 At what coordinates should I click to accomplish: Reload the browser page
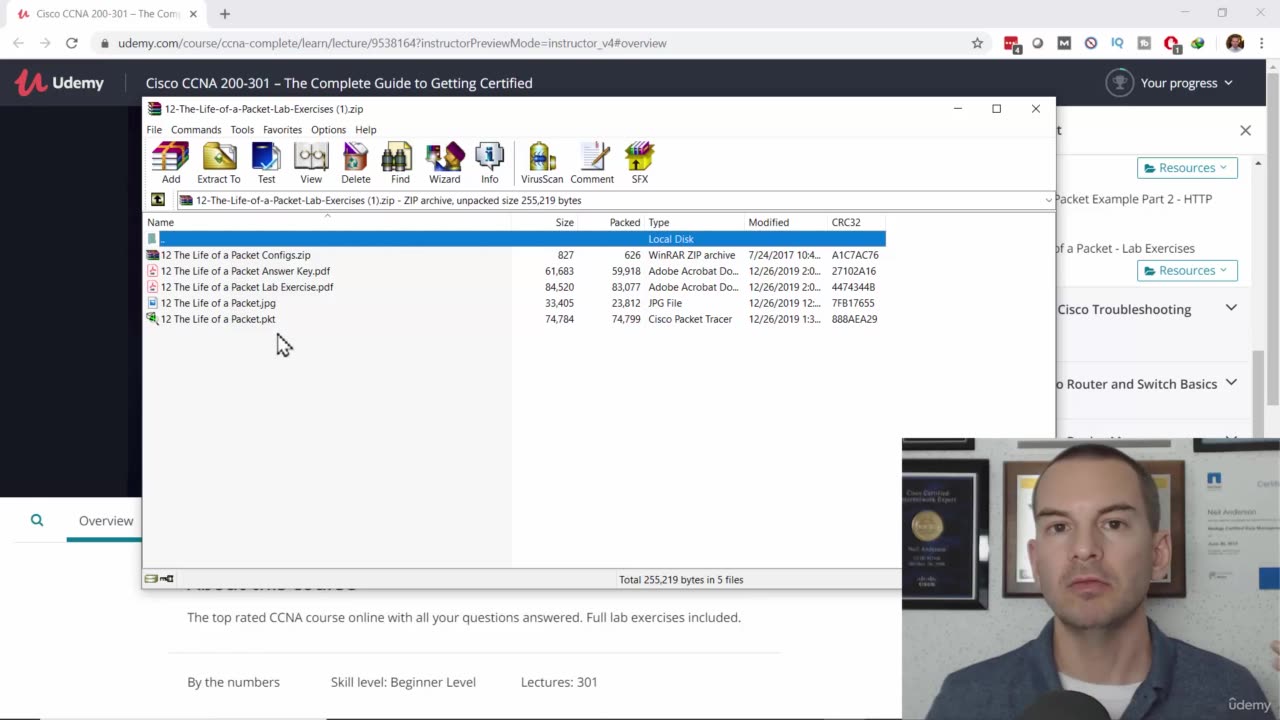[x=72, y=43]
